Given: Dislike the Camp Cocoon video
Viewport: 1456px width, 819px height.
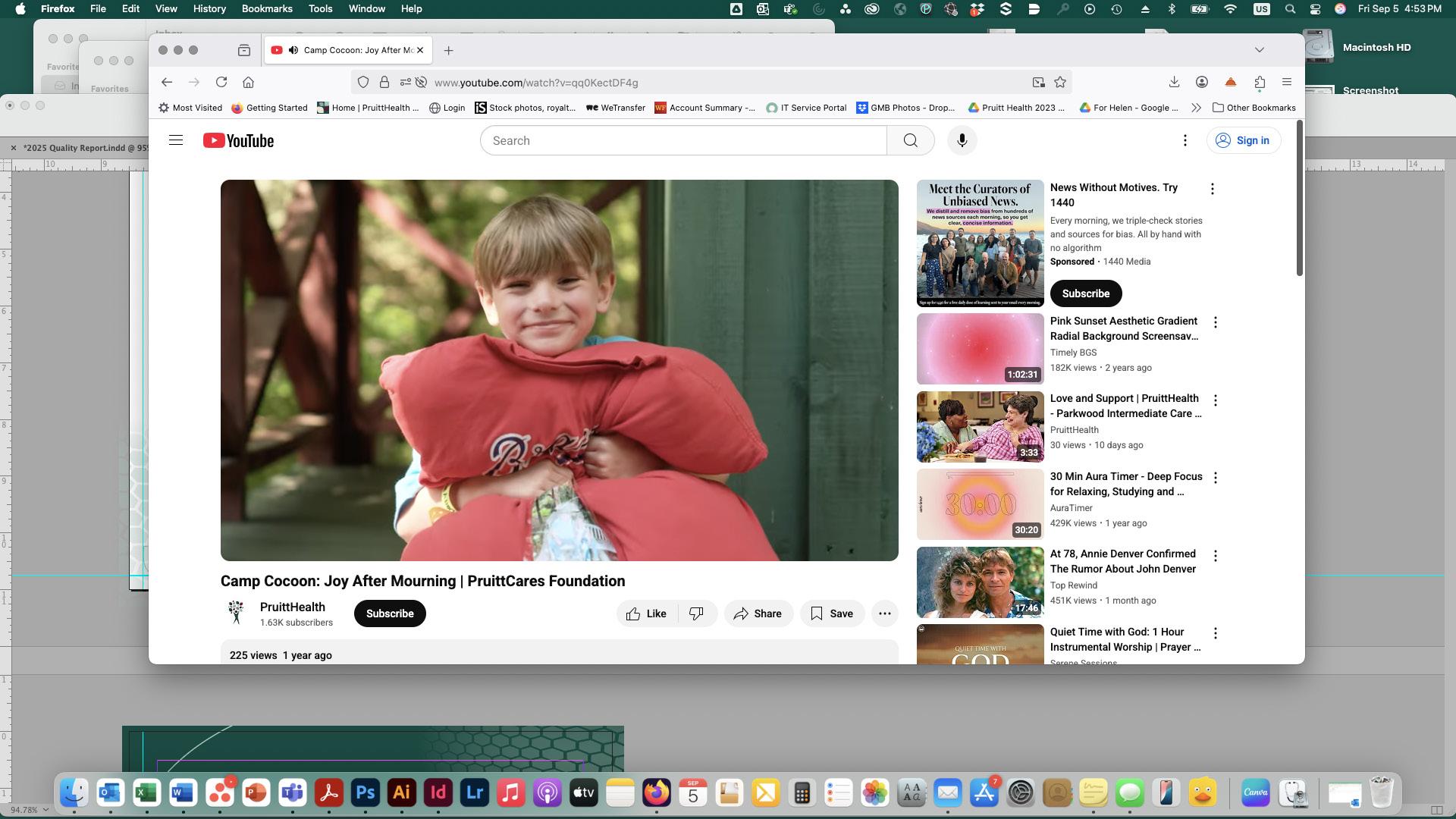Looking at the screenshot, I should click(x=696, y=613).
